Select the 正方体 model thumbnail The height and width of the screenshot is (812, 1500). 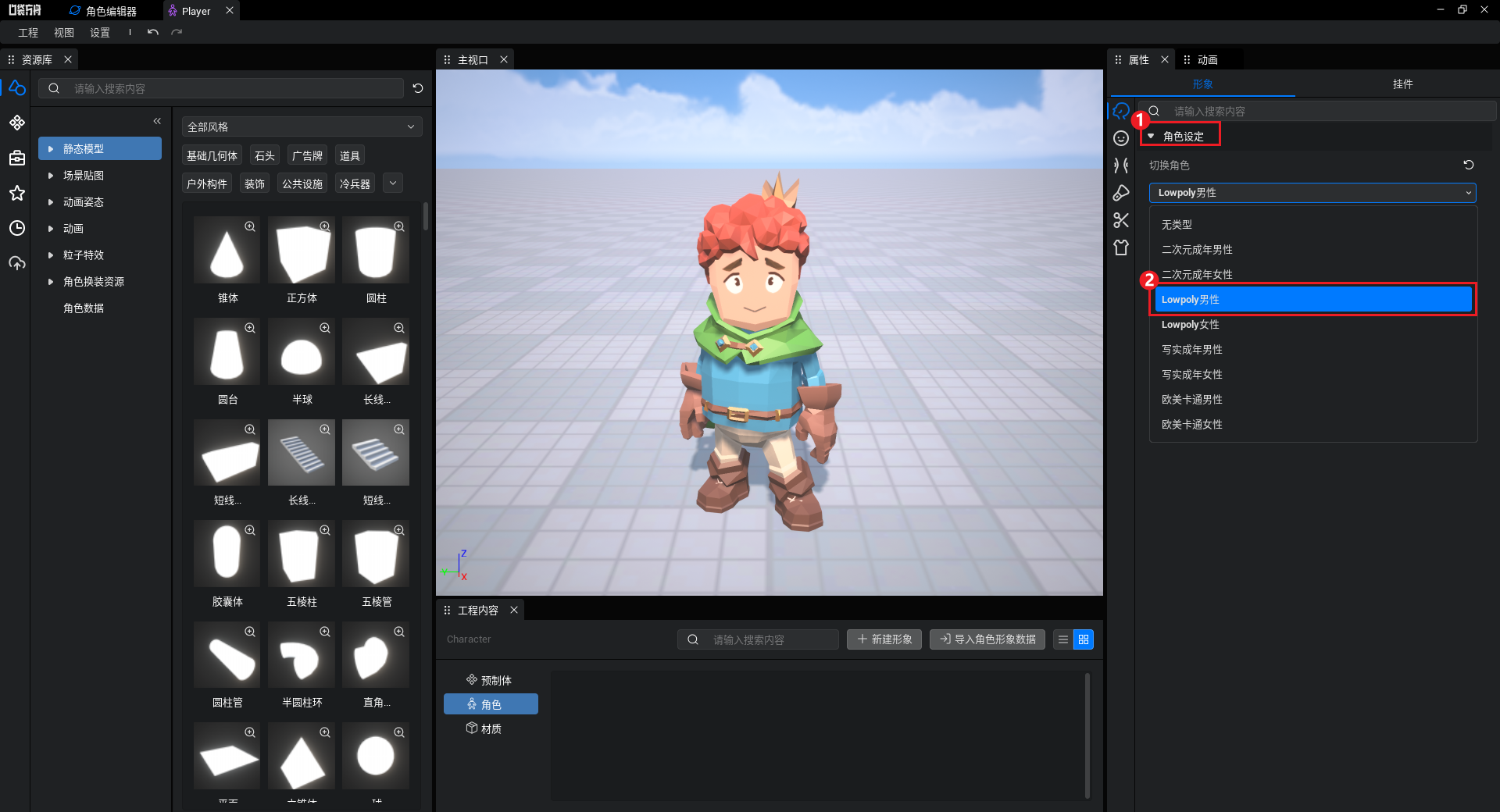302,250
